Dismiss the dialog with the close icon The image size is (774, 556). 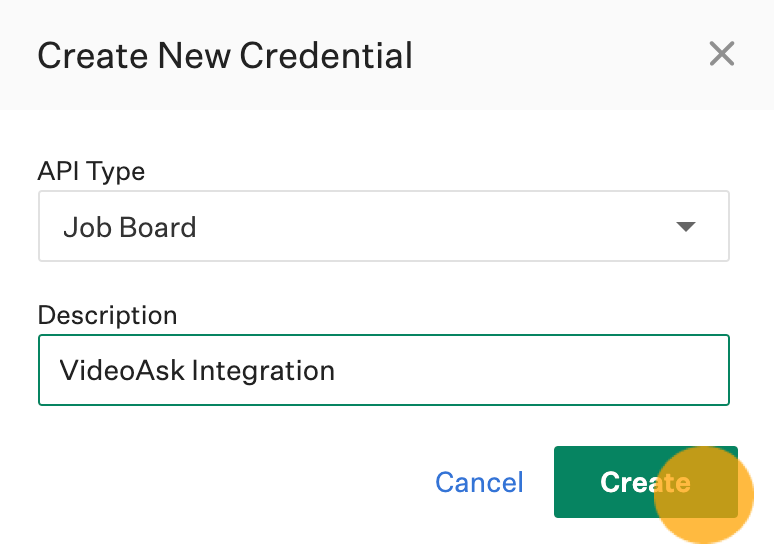pos(722,53)
